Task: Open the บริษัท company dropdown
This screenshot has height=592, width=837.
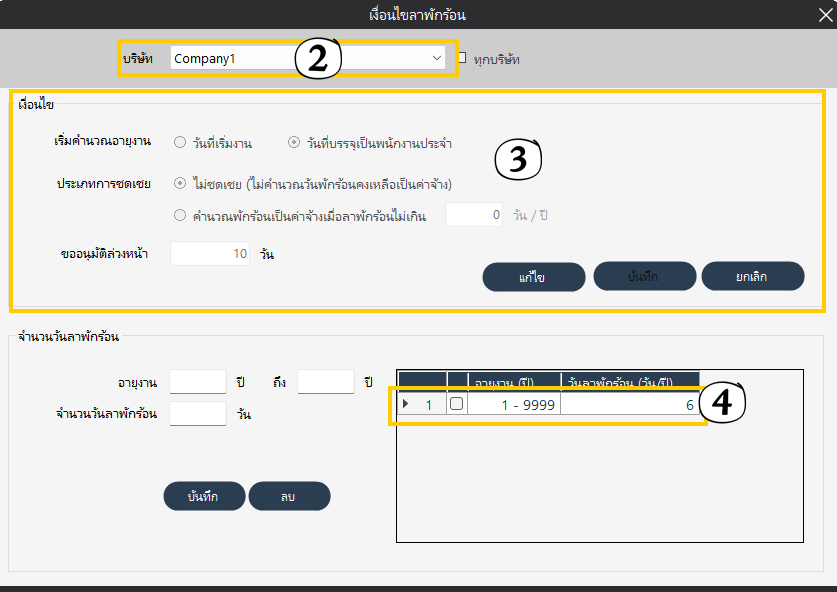Action: (x=436, y=59)
